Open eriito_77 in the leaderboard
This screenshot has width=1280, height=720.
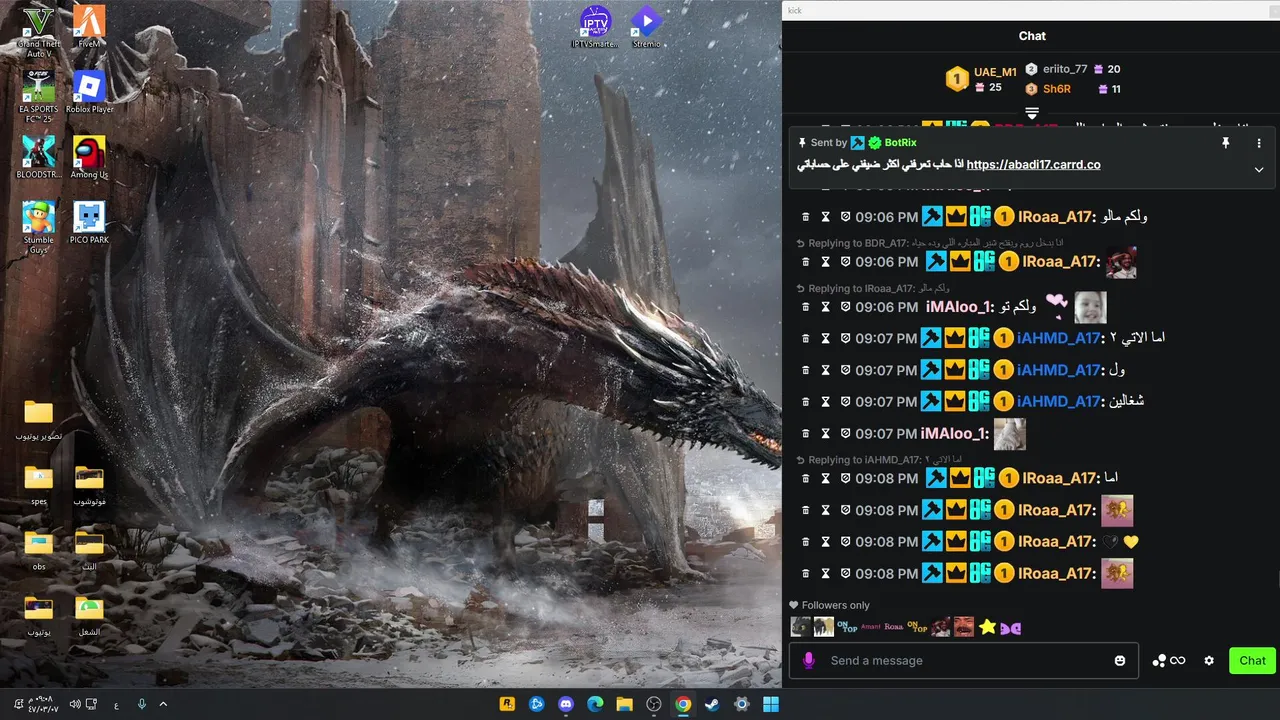pyautogui.click(x=1064, y=69)
